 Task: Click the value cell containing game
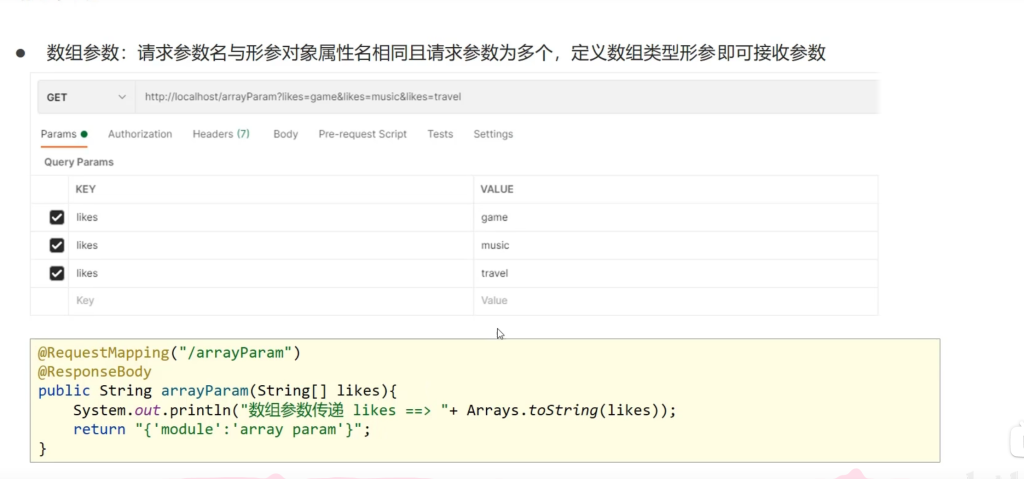coord(495,217)
